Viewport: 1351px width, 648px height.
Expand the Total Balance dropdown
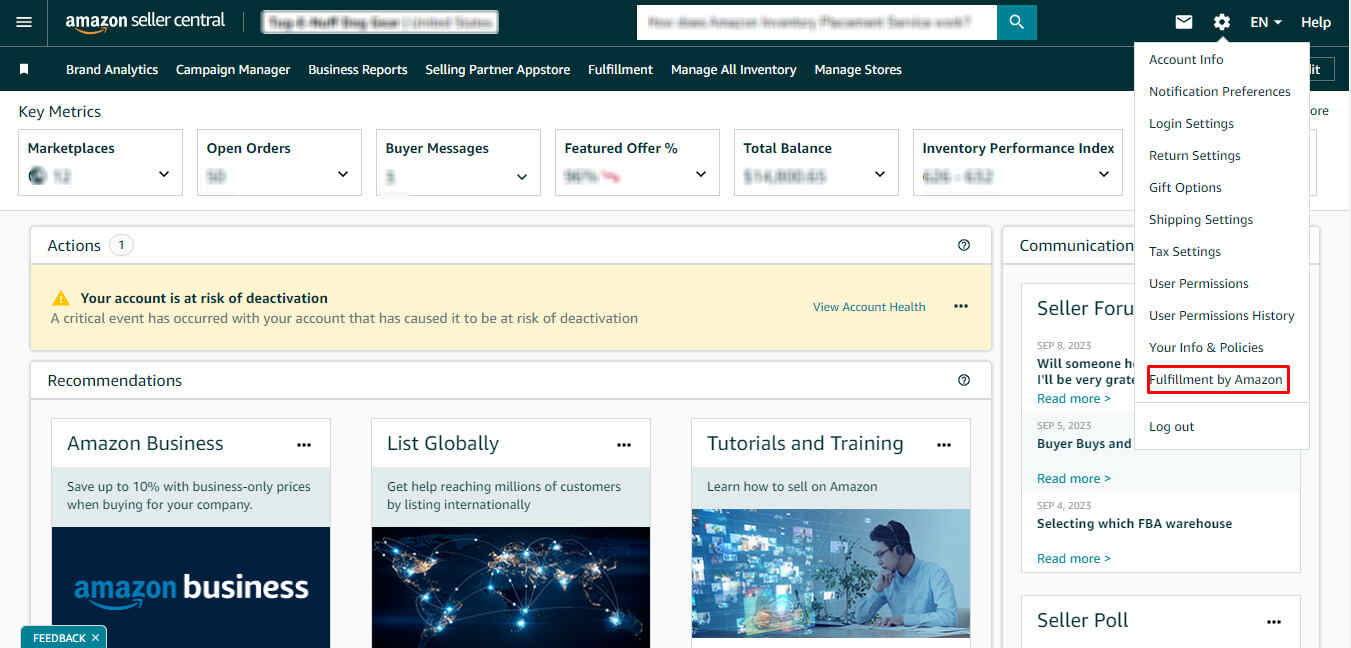[879, 173]
